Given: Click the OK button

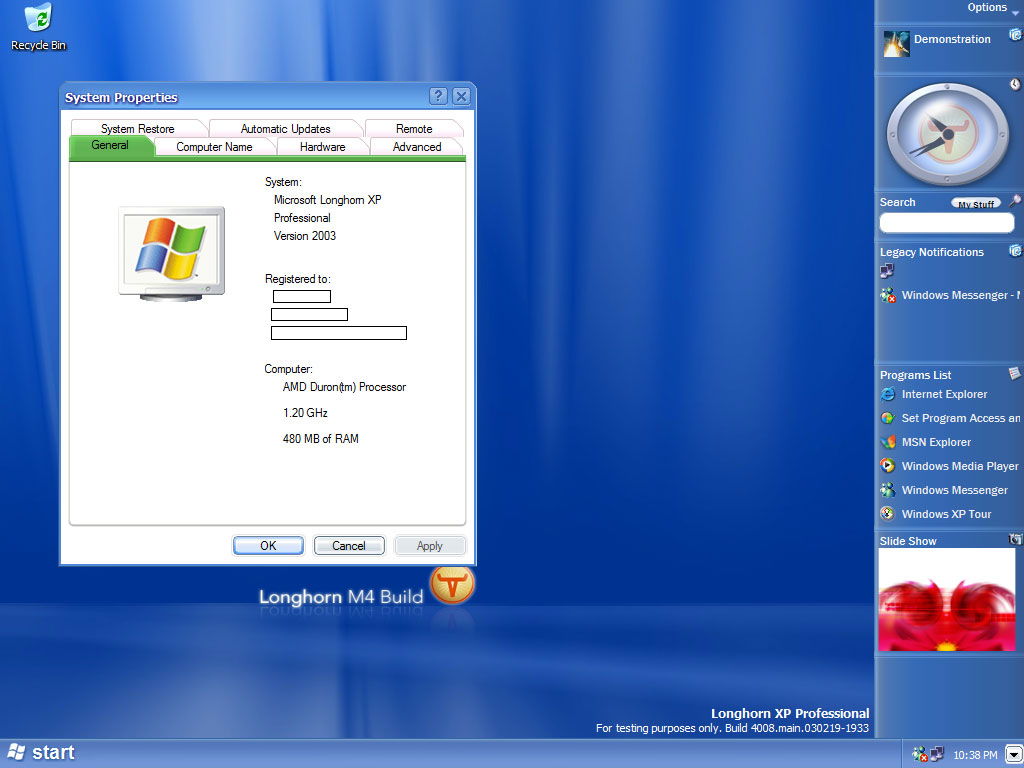Looking at the screenshot, I should pyautogui.click(x=268, y=546).
